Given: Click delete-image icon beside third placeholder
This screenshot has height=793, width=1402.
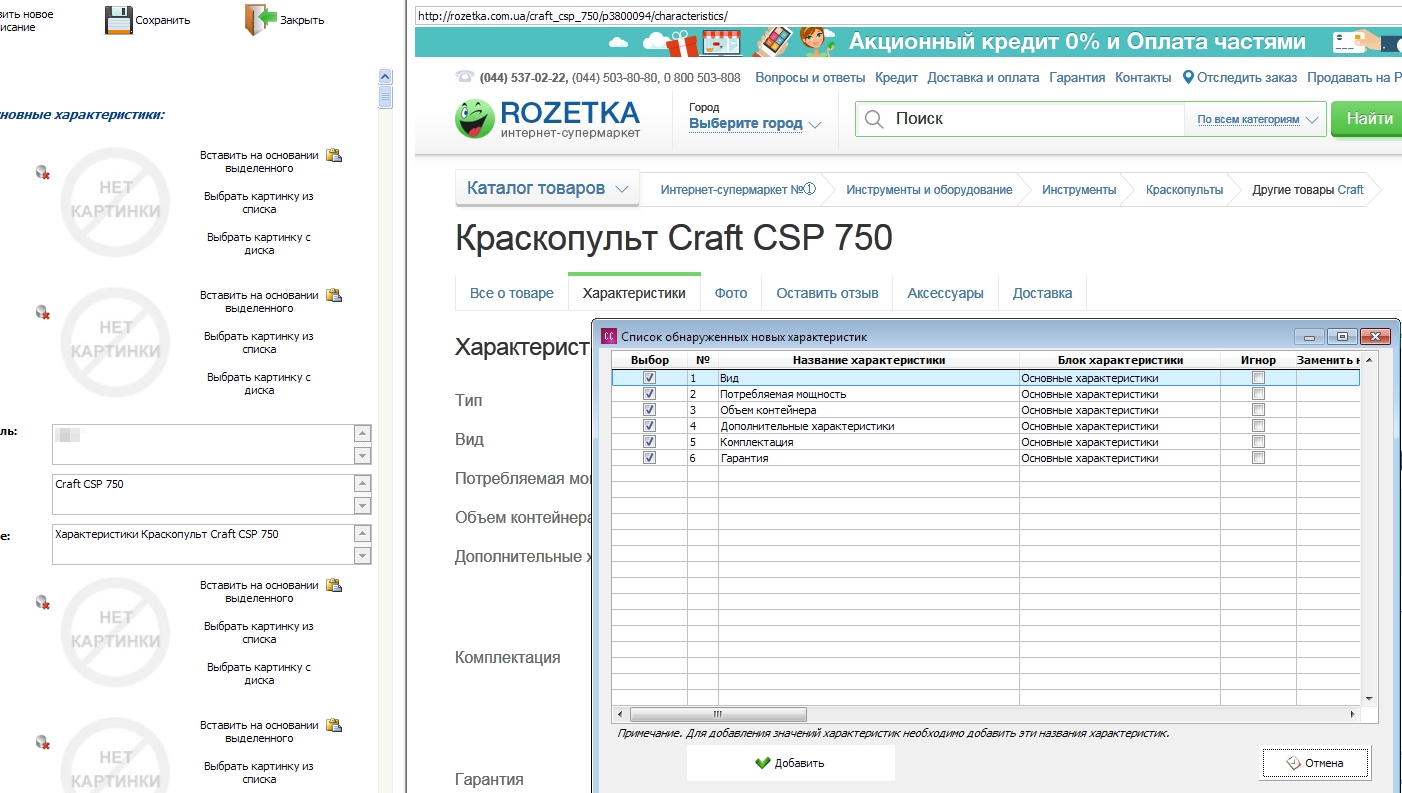Looking at the screenshot, I should pos(43,603).
